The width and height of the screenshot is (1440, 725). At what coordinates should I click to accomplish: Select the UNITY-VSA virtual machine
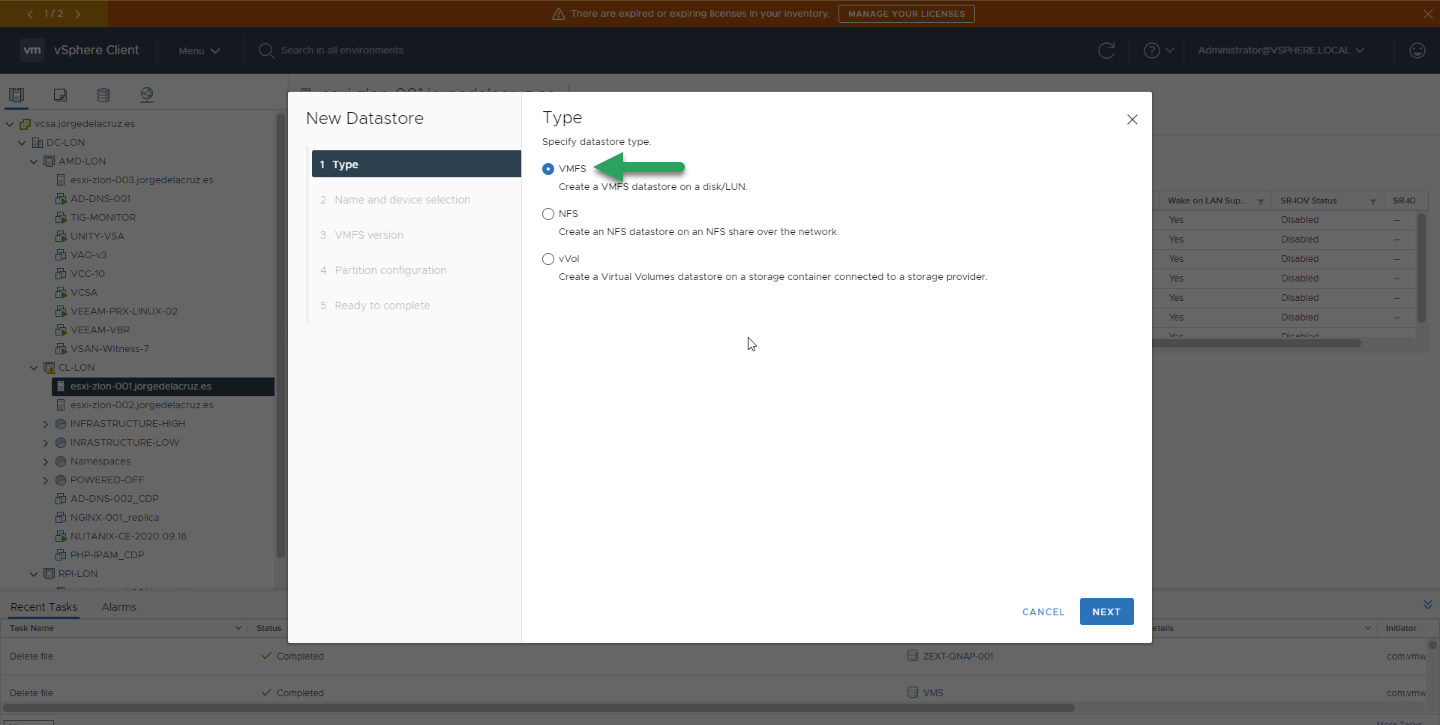point(97,236)
